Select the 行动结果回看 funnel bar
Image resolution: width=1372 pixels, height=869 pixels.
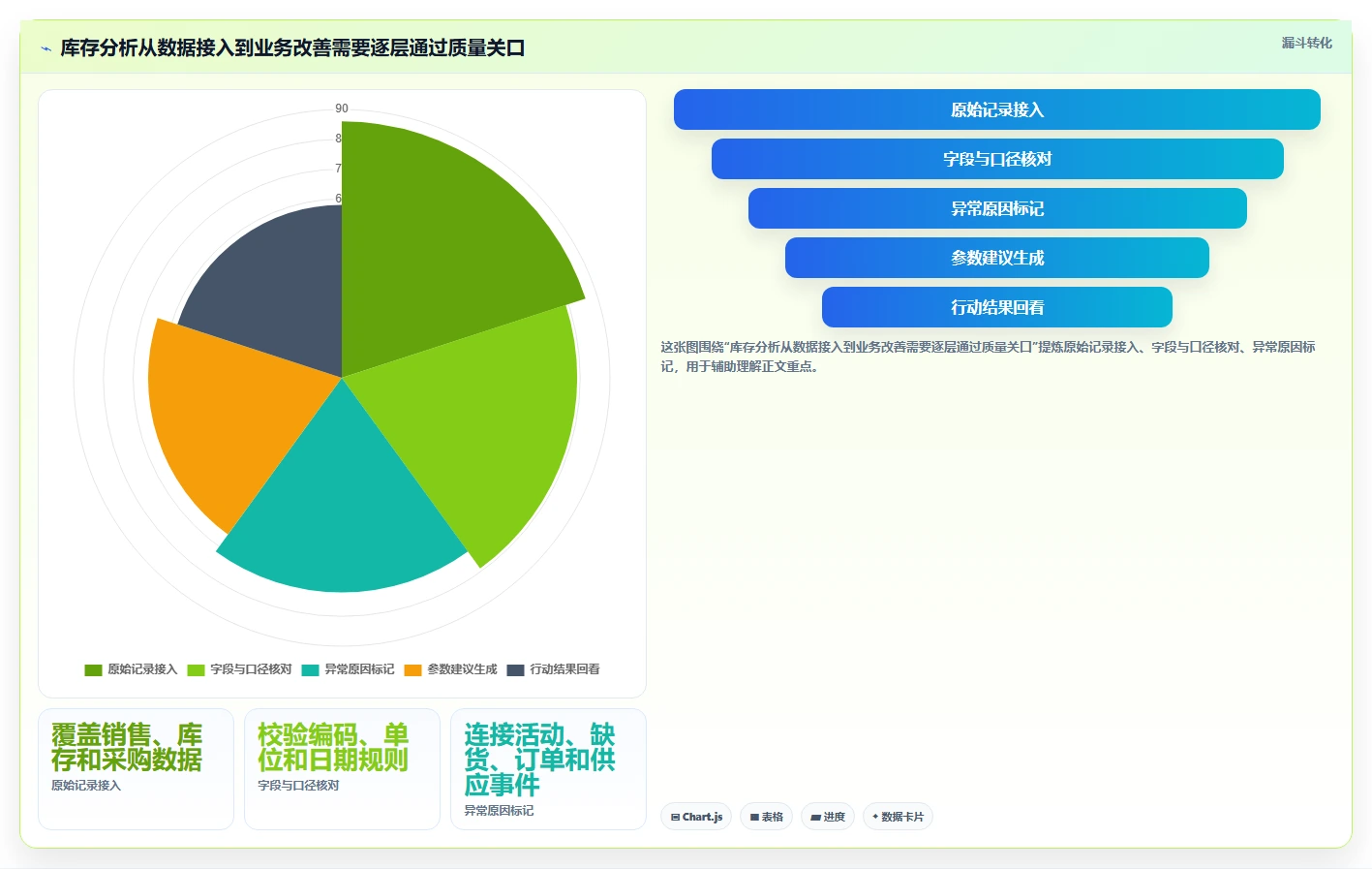coord(996,307)
